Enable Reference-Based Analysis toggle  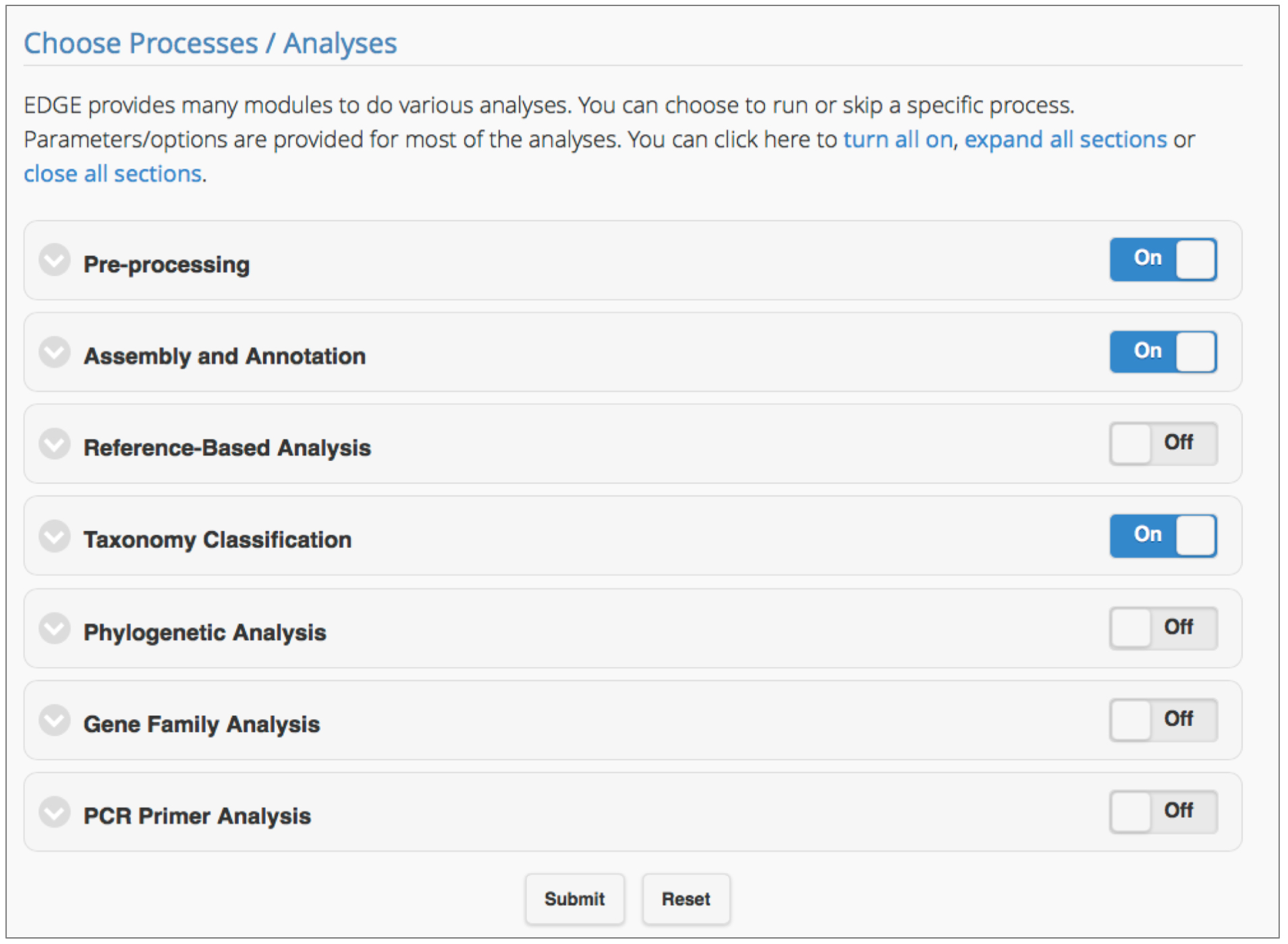pyautogui.click(x=1163, y=444)
